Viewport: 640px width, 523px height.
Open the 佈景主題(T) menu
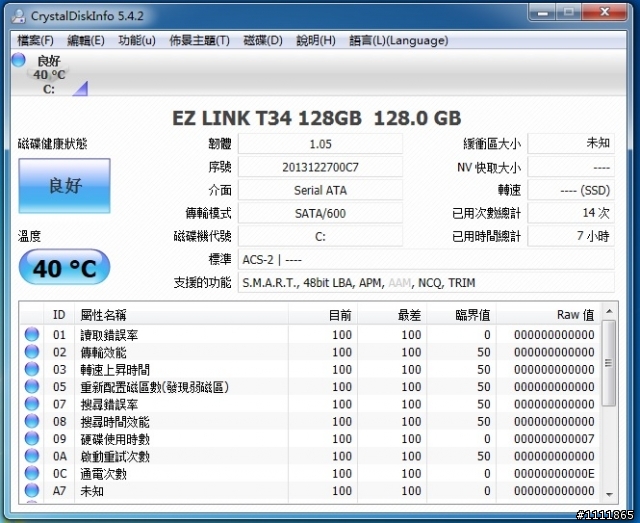(x=199, y=40)
